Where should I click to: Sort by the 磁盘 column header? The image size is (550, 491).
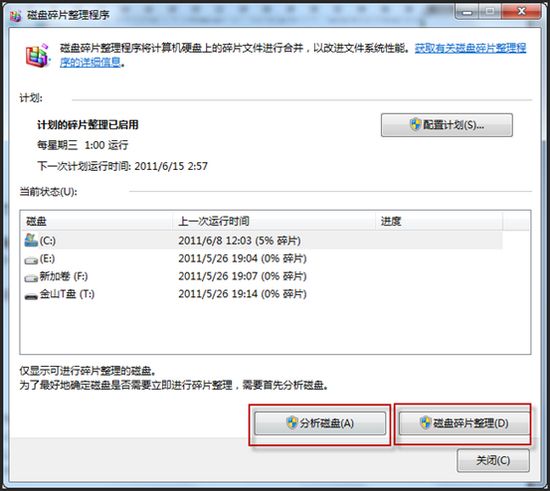[x=96, y=221]
